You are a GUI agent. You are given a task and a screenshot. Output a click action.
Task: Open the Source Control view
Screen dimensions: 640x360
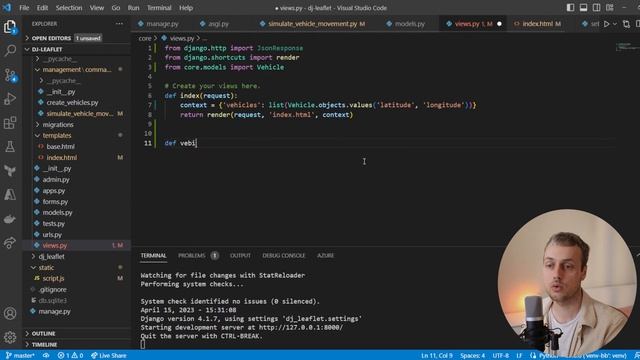[10, 75]
